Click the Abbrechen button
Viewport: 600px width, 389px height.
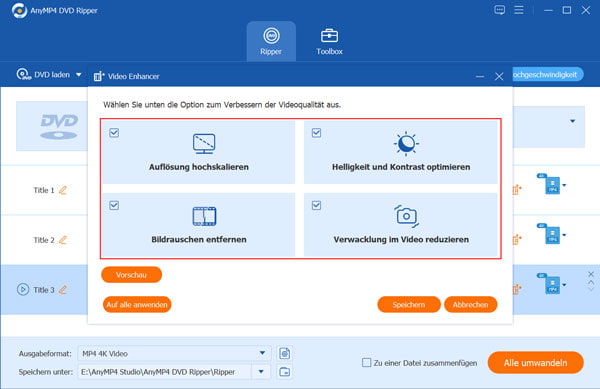[470, 304]
